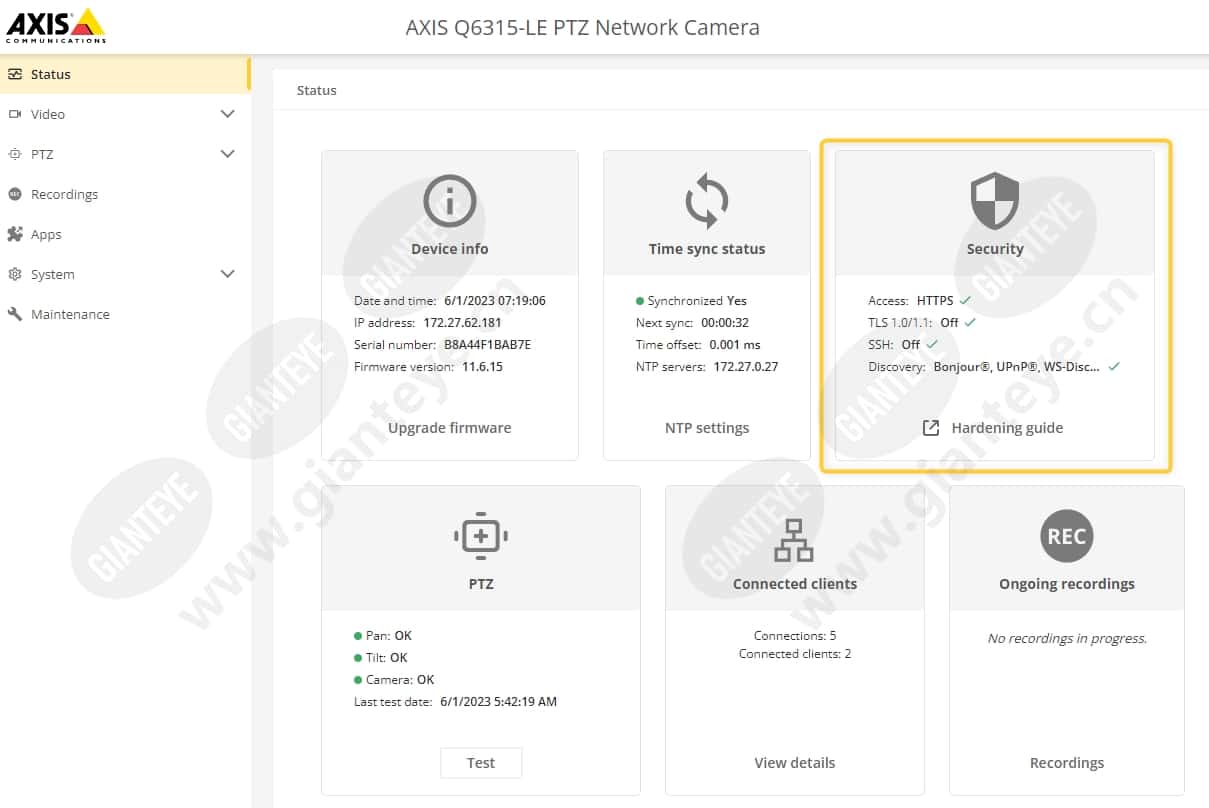Screen dimensions: 1209x808
Task: Click the Apps puzzle piece icon
Action: pos(14,234)
